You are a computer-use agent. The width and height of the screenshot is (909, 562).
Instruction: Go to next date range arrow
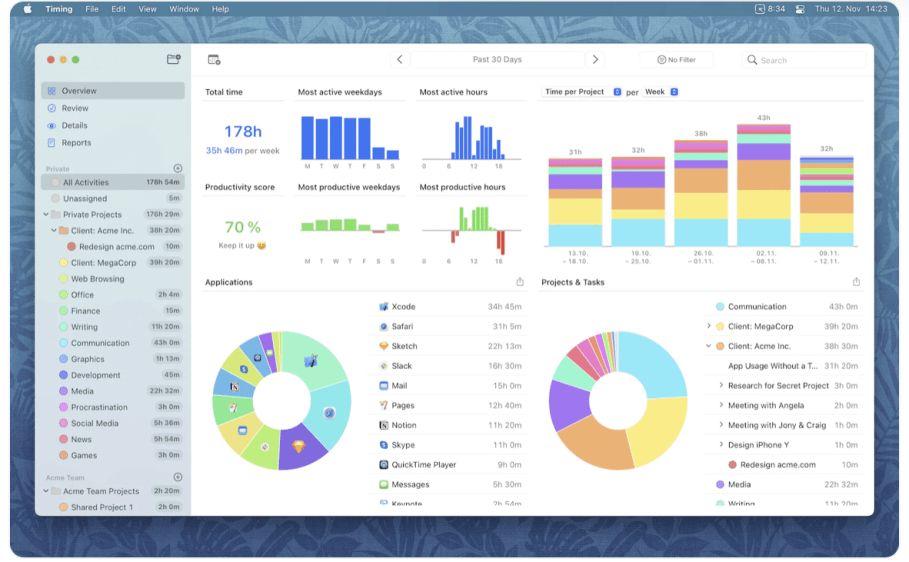[x=595, y=59]
